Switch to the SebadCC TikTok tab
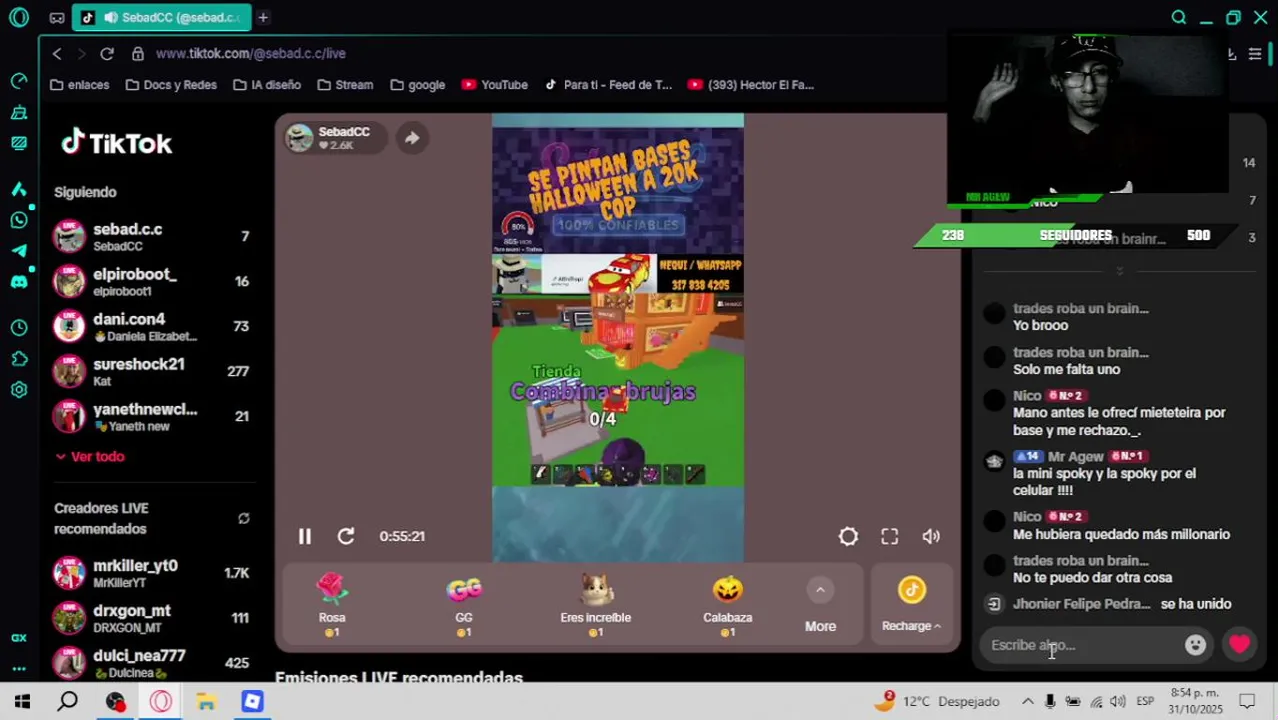 (162, 17)
